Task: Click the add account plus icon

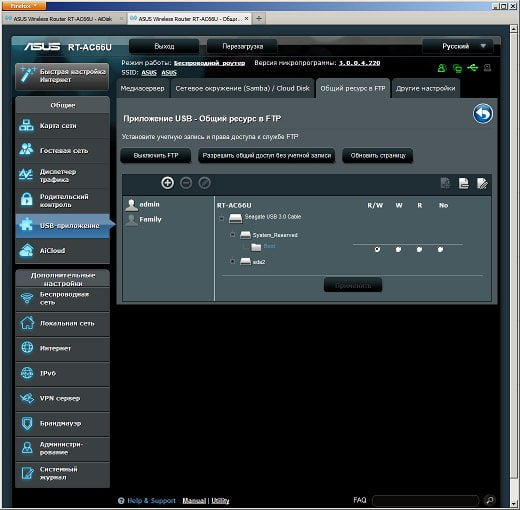Action: point(167,183)
